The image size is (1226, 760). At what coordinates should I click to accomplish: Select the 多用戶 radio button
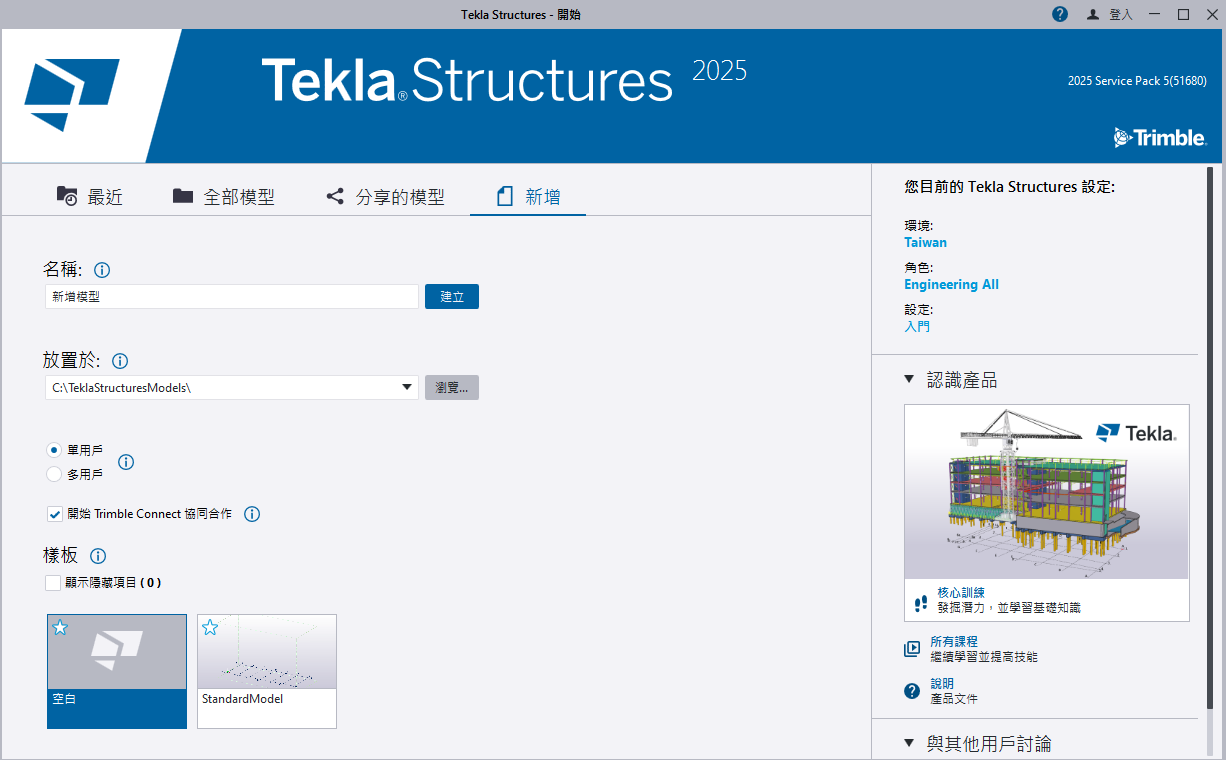click(54, 474)
